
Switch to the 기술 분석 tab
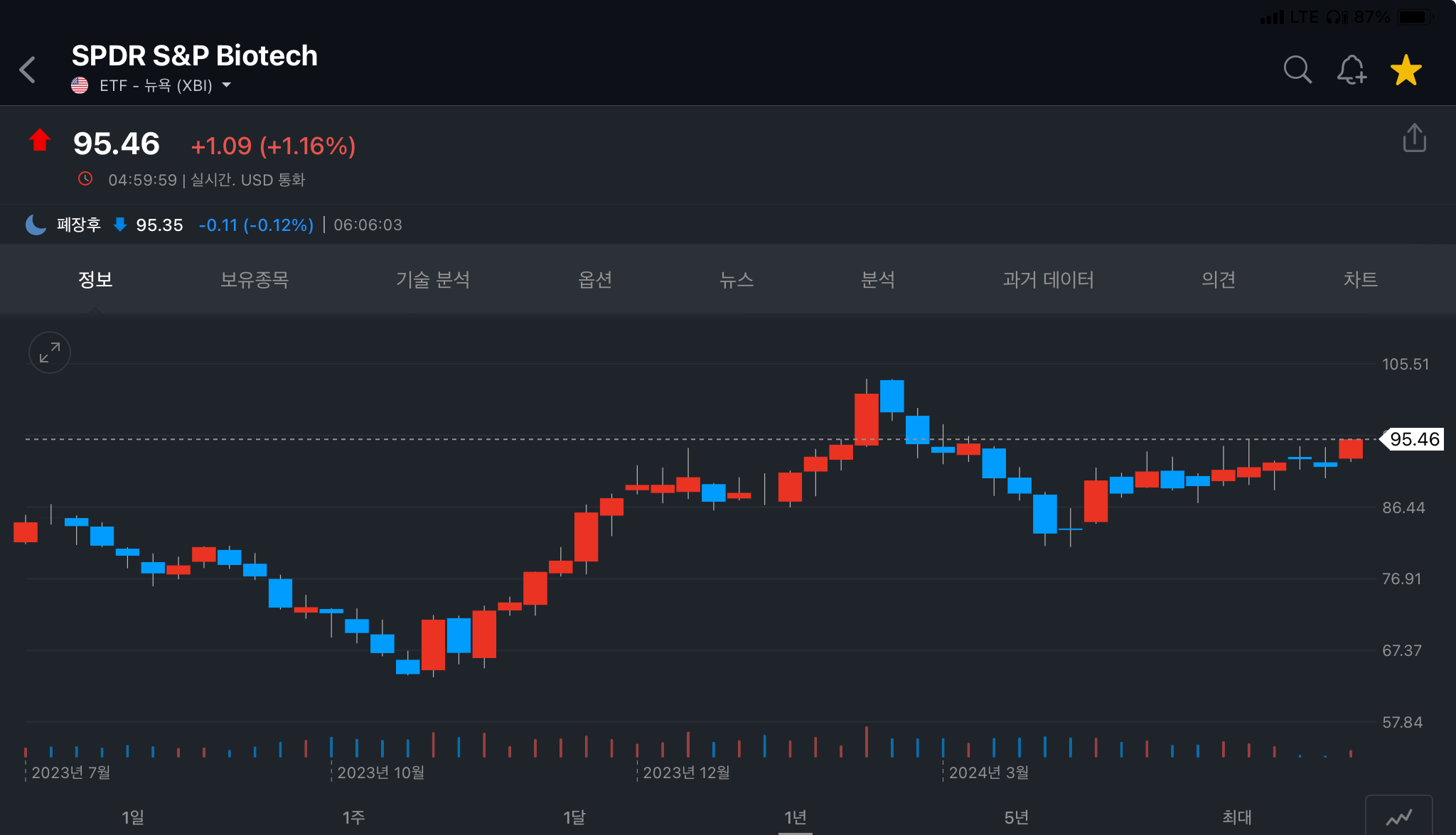pyautogui.click(x=433, y=279)
